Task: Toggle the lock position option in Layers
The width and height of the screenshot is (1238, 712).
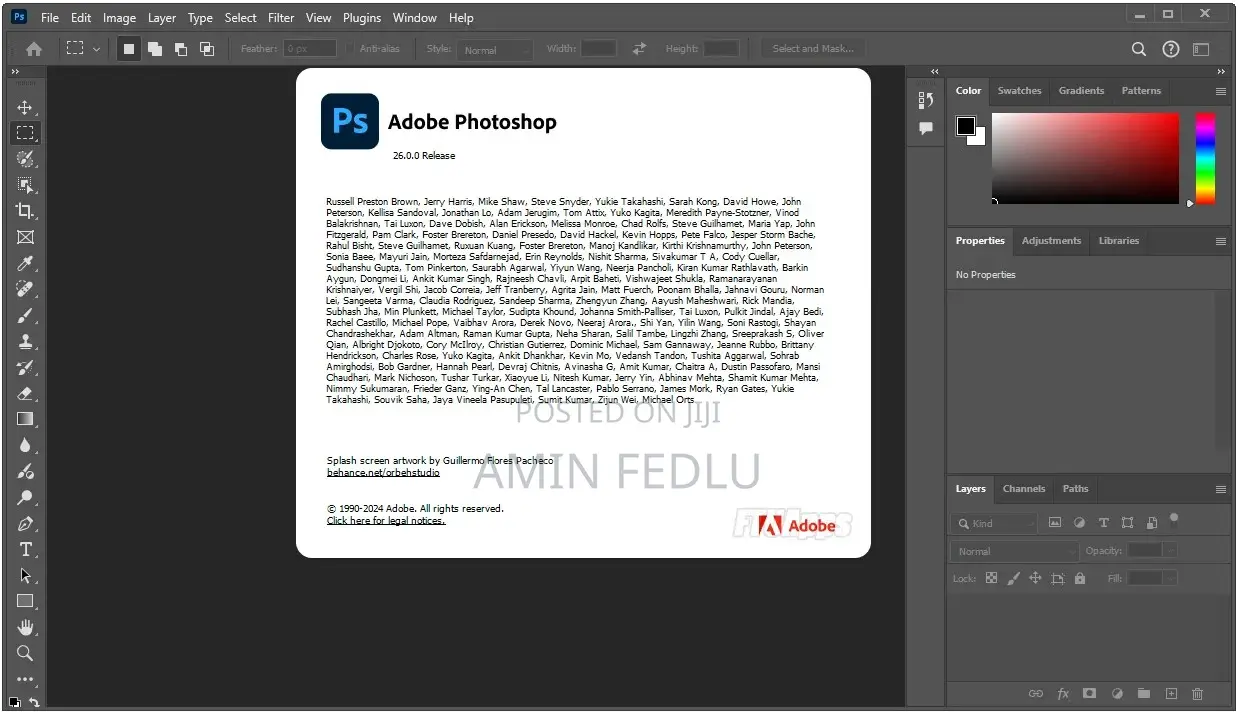Action: click(1035, 578)
